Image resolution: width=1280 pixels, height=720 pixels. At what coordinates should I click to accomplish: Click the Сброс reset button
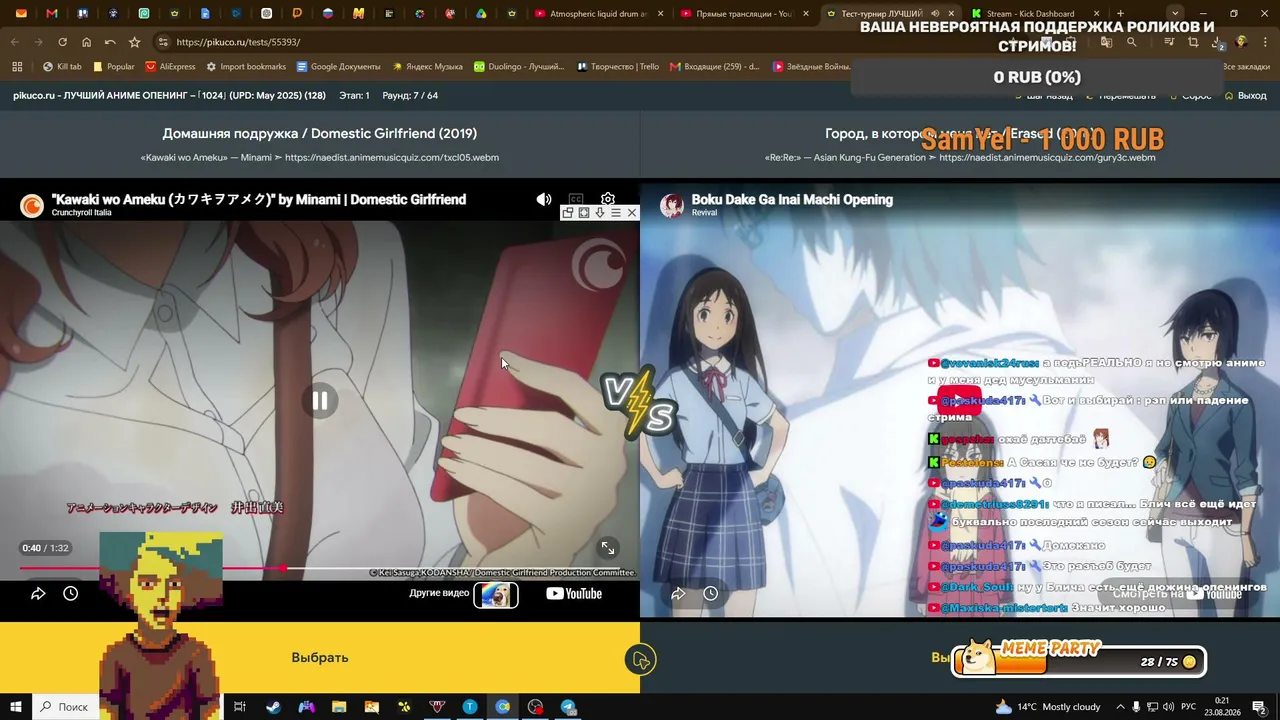[1189, 96]
